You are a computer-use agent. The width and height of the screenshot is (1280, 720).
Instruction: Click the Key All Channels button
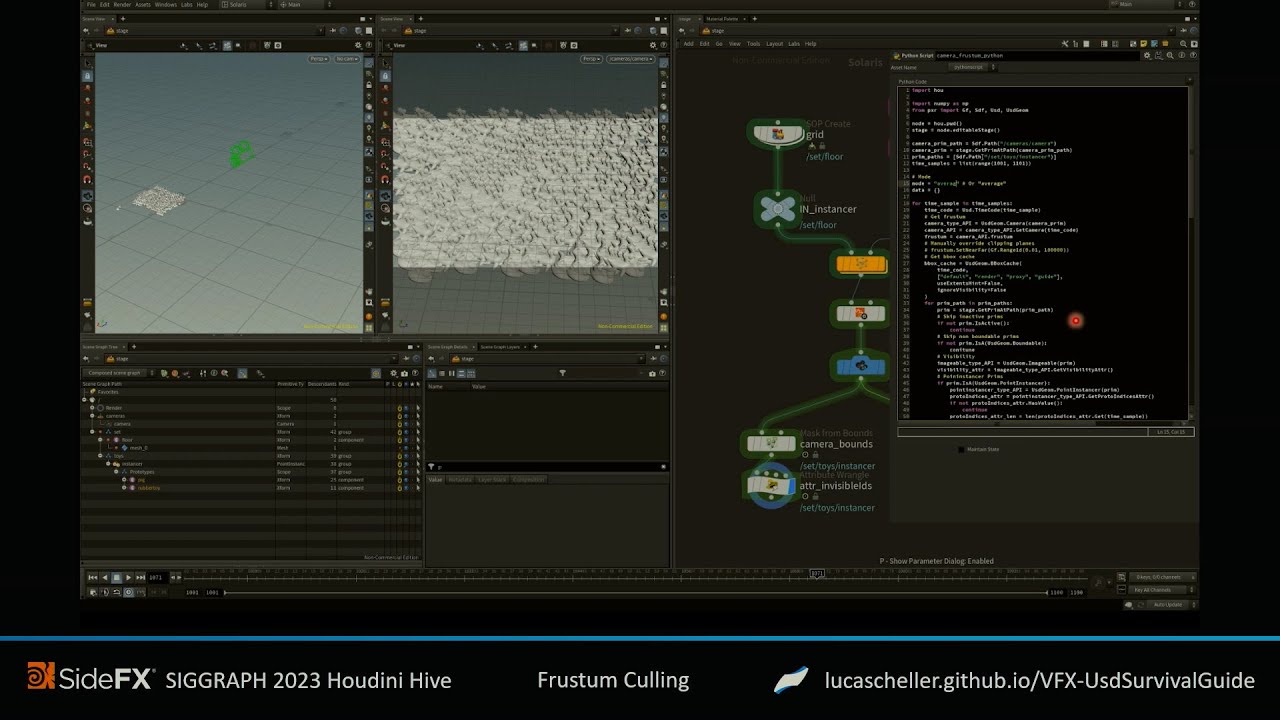point(1158,590)
